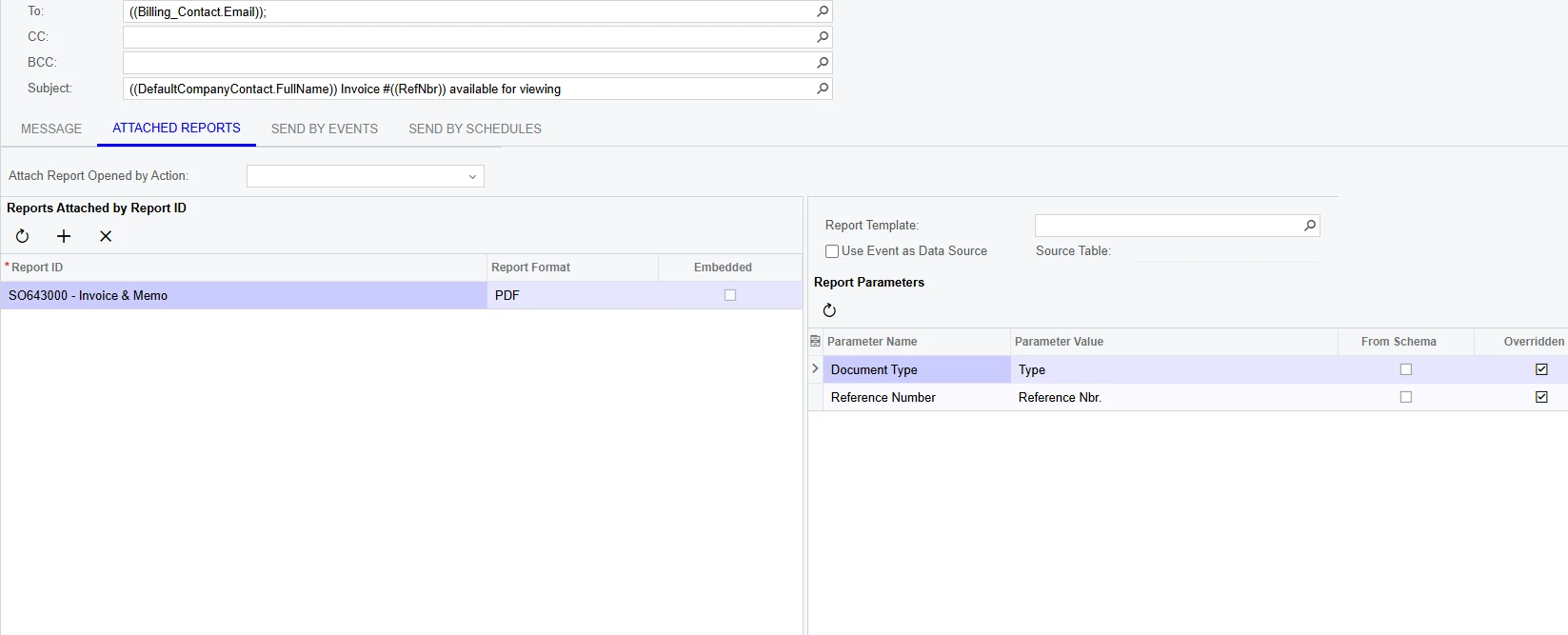This screenshot has height=635, width=1568.
Task: Toggle From Schema for Document Type
Action: tap(1406, 369)
